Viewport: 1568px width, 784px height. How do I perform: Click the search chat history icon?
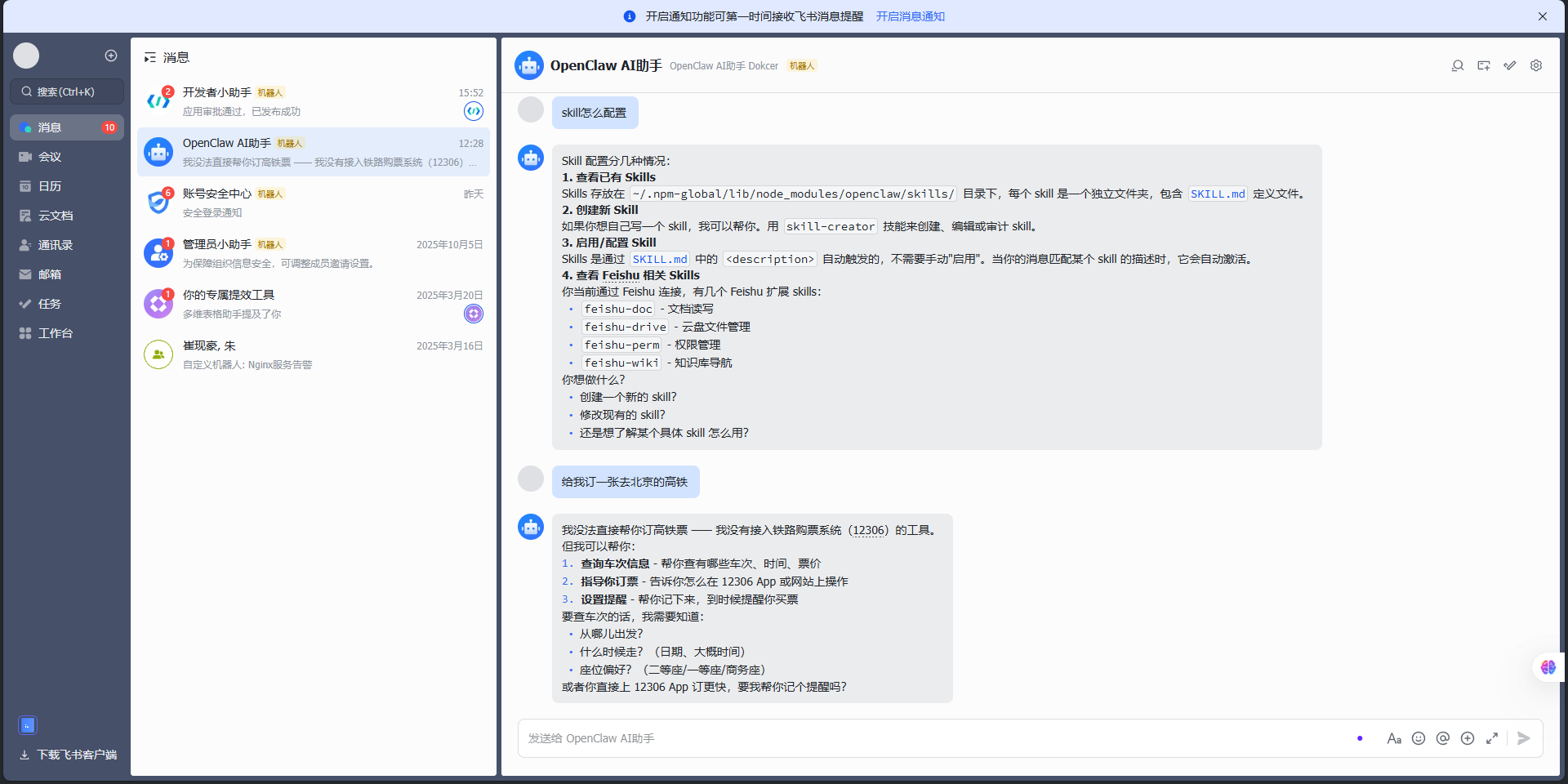1457,65
